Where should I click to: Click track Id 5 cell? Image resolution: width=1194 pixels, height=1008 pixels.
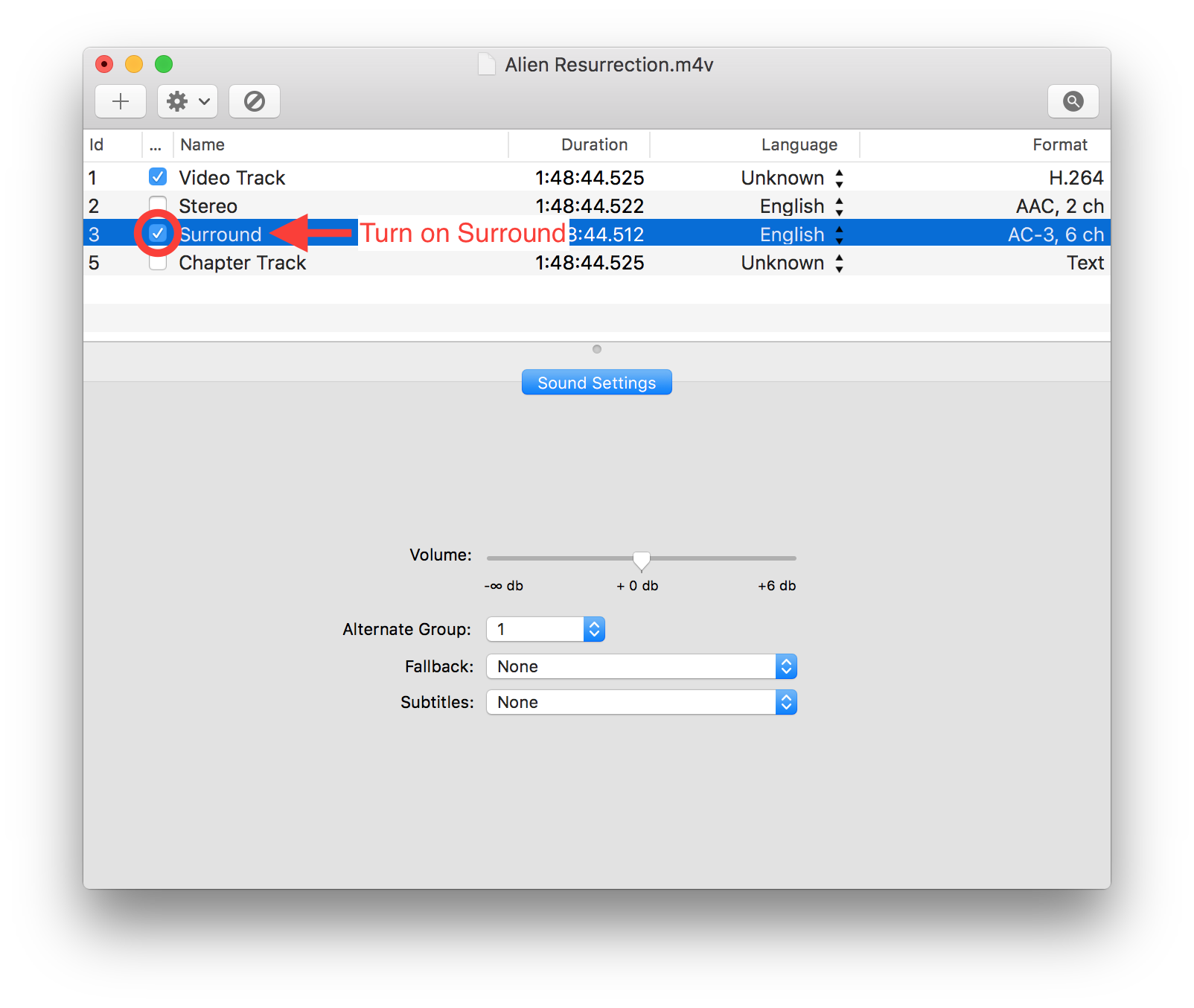[94, 263]
